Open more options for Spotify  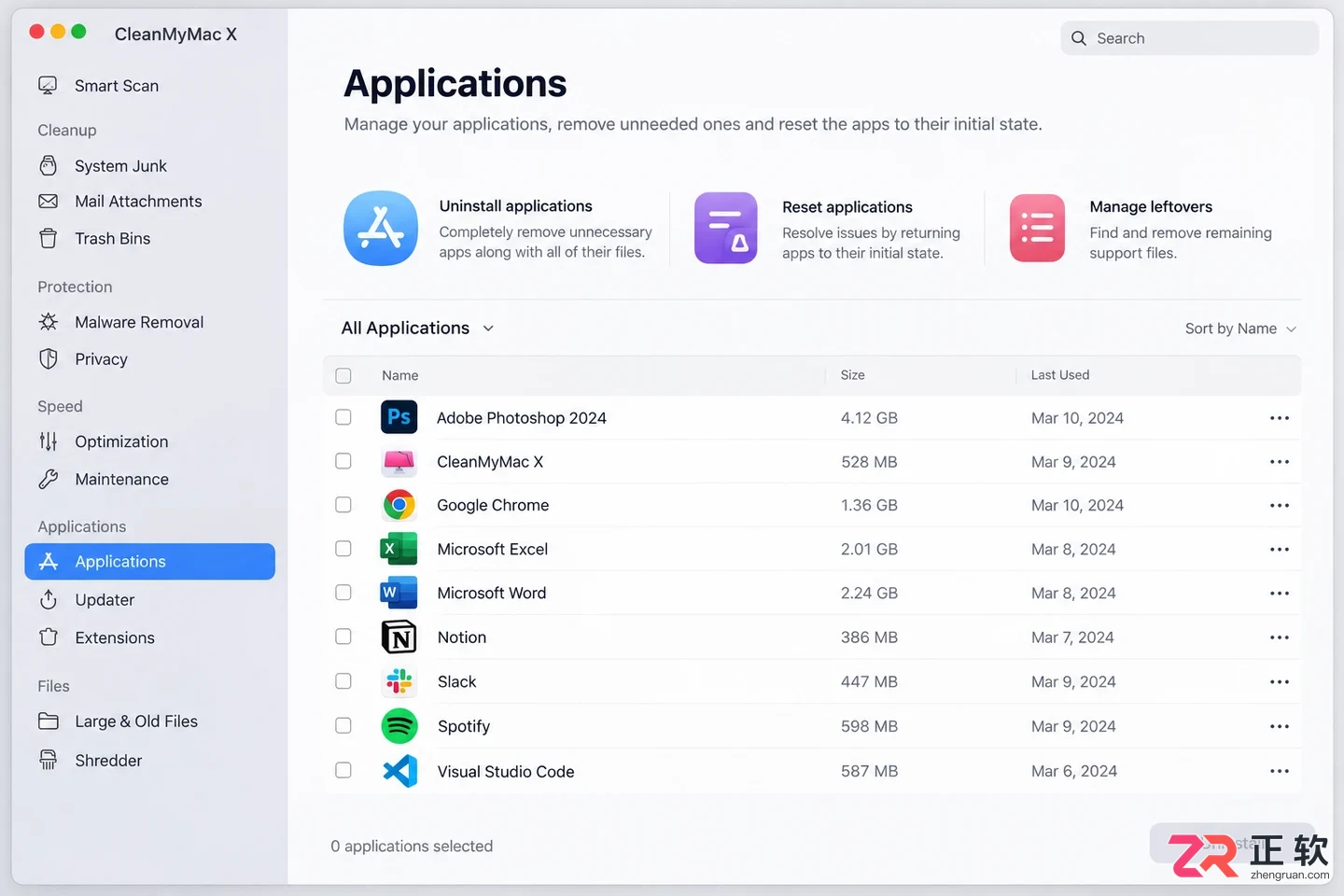[1280, 726]
